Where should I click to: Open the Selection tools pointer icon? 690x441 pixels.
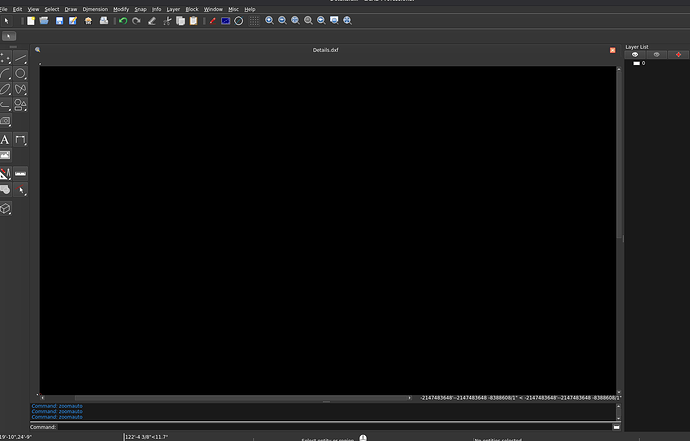point(20,190)
